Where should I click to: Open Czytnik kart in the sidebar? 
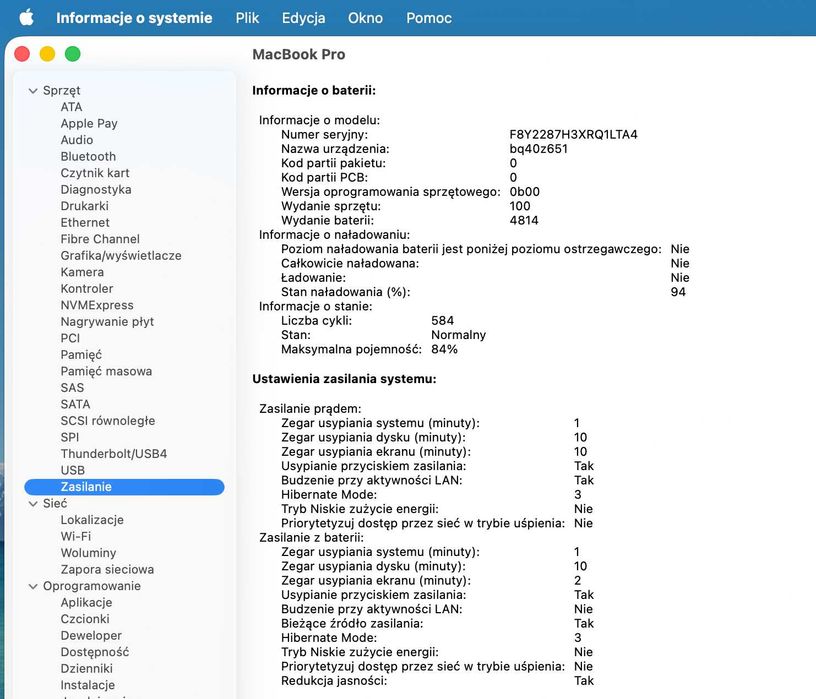pyautogui.click(x=95, y=173)
